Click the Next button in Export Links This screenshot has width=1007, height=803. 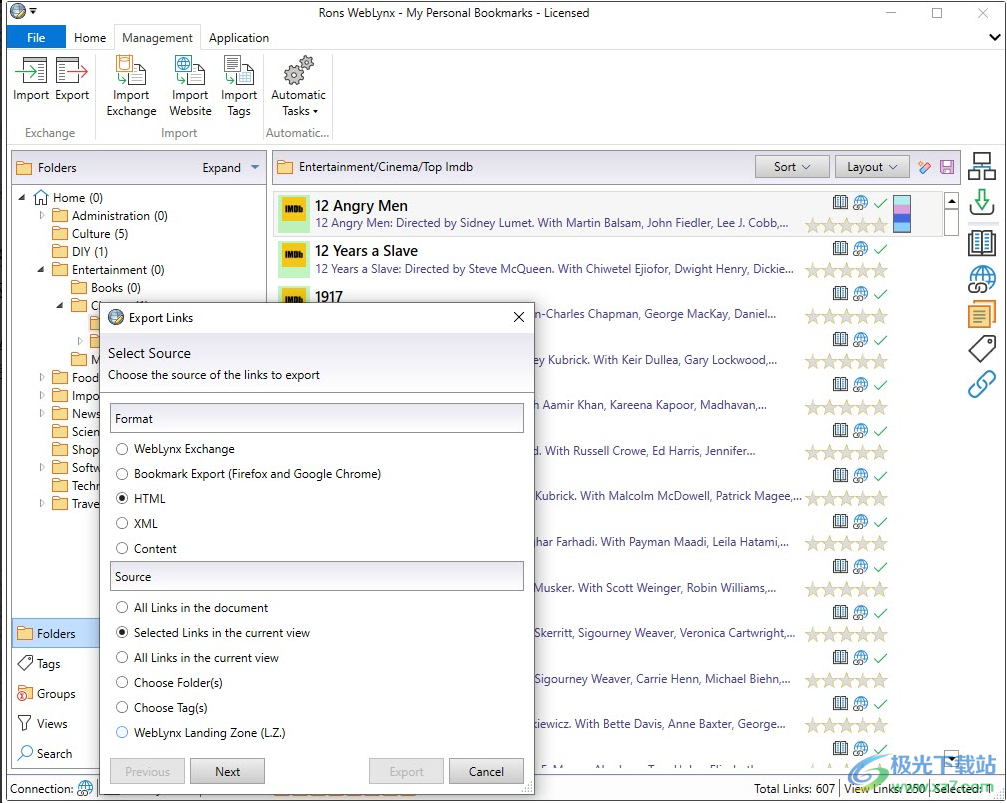[227, 771]
